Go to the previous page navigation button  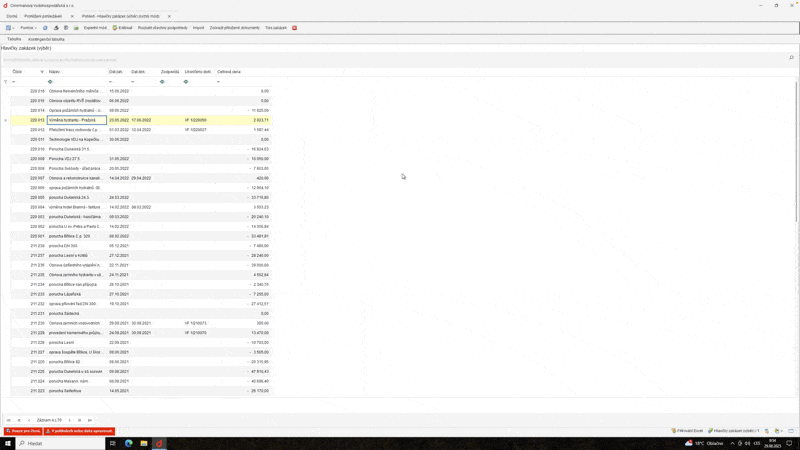point(19,420)
